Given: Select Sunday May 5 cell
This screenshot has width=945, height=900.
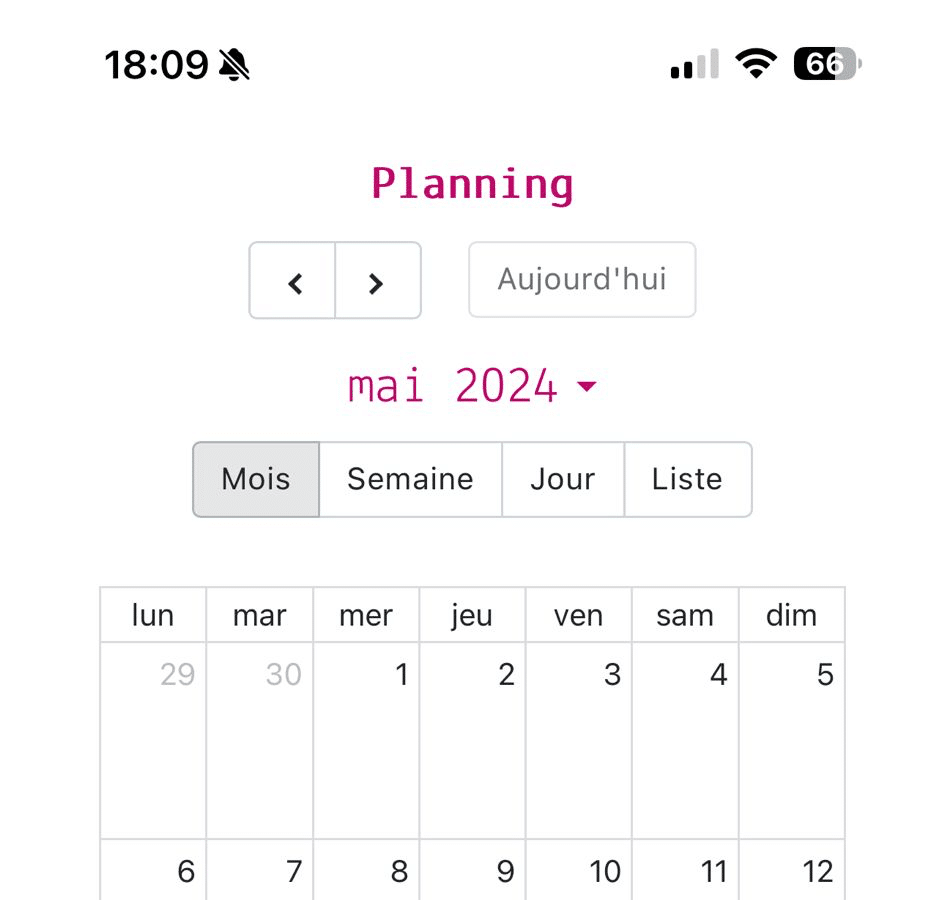Looking at the screenshot, I should [791, 738].
